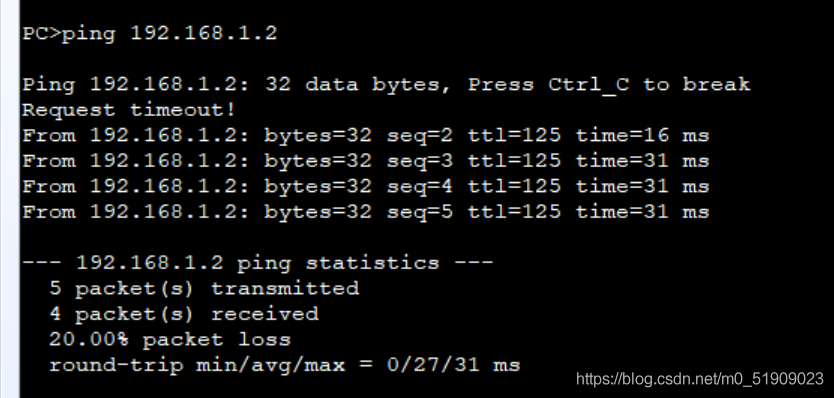Click the PC> prompt text

click(x=41, y=34)
